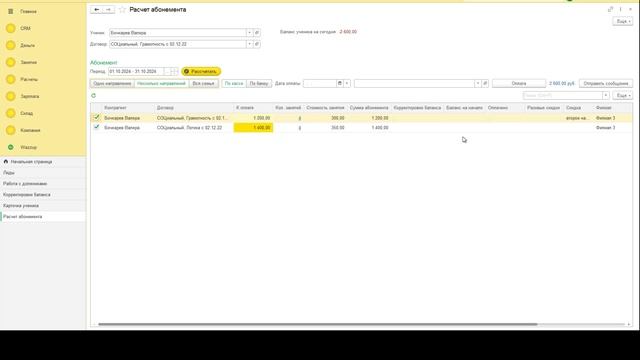The width and height of the screenshot is (640, 360).
Task: Click into the Дата оплаты date field
Action: pyautogui.click(x=320, y=83)
